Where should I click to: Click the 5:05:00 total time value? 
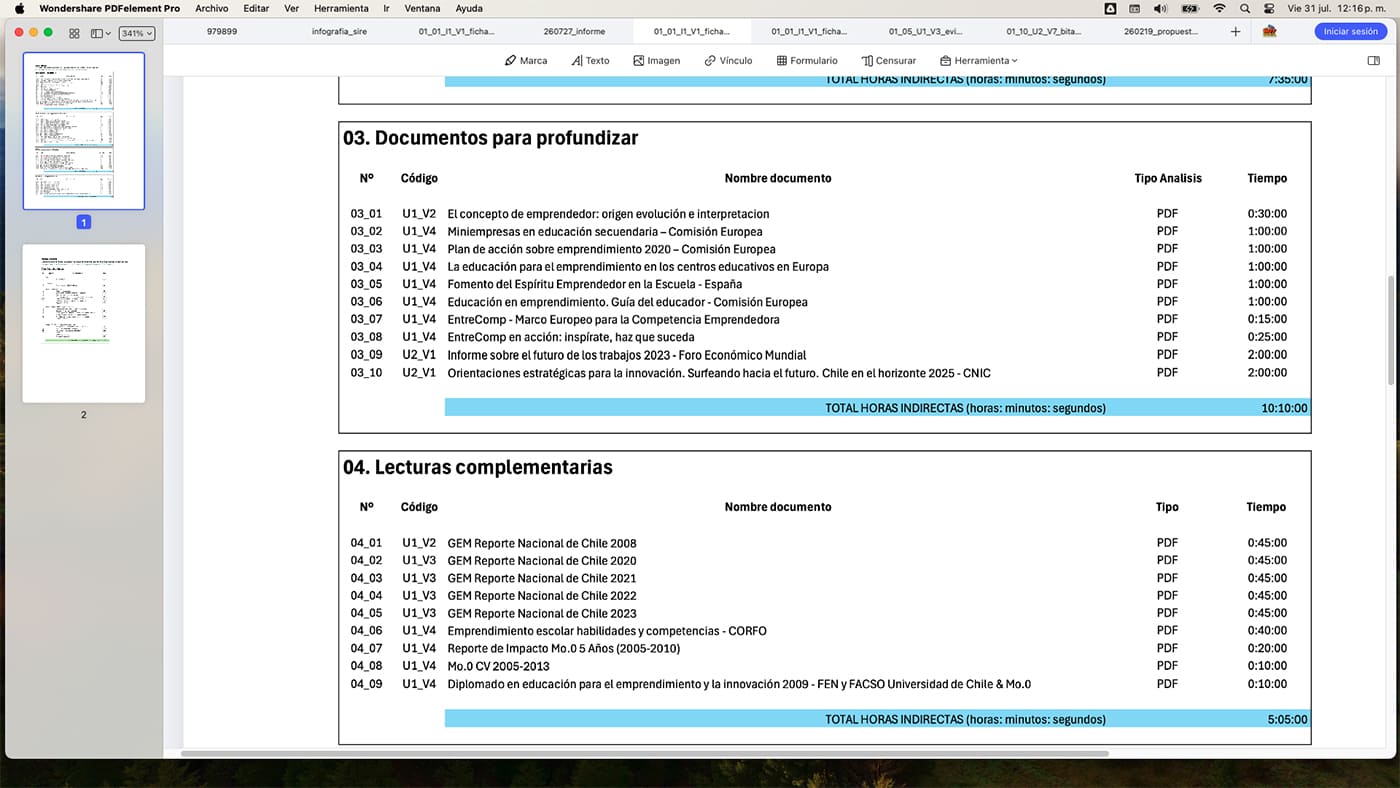1287,719
